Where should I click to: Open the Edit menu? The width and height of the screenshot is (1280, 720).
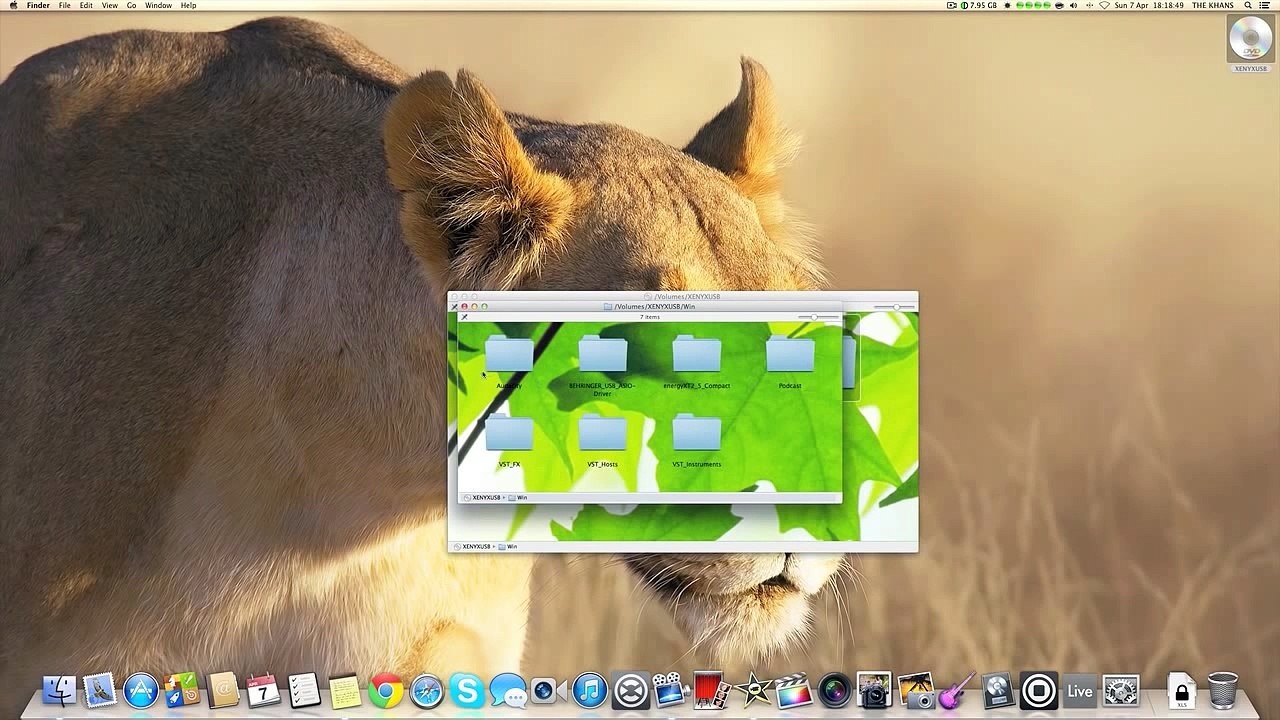(x=86, y=5)
